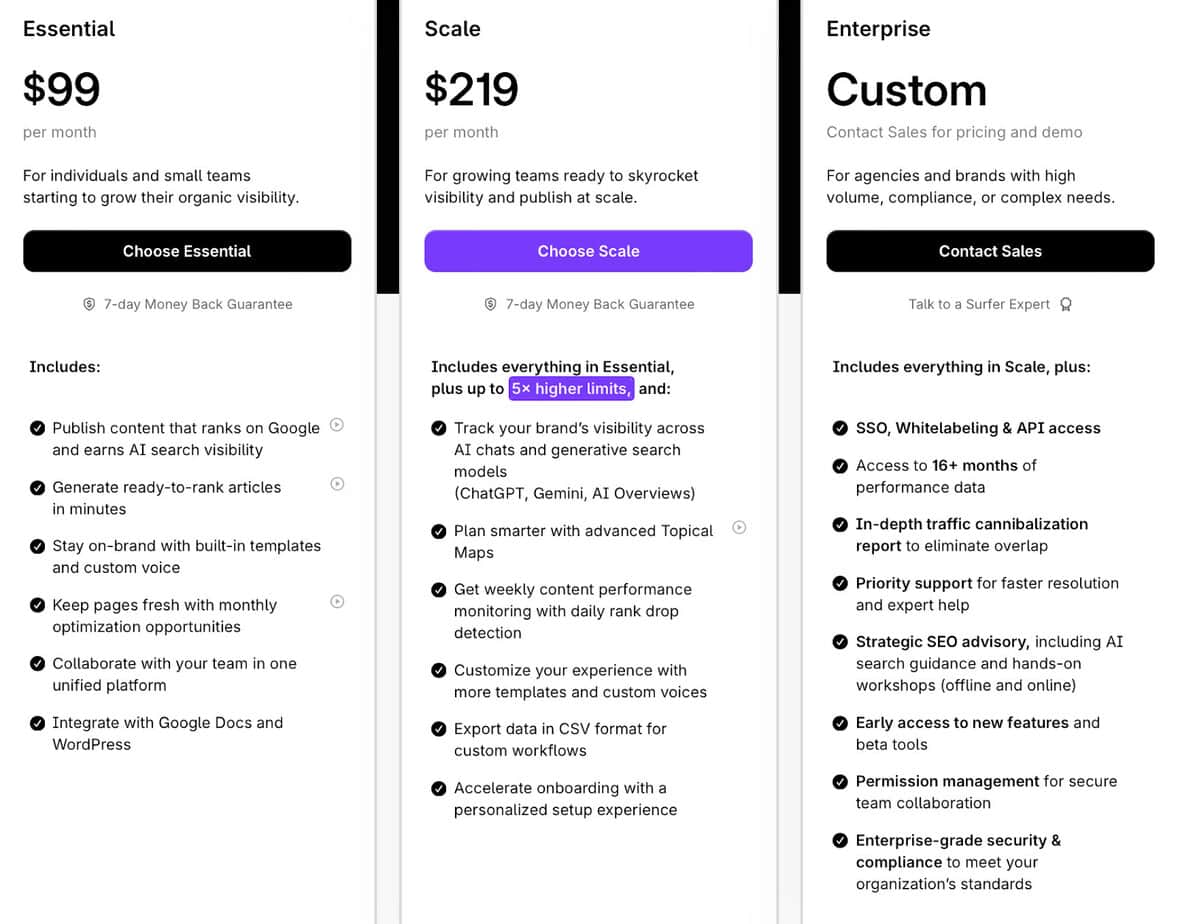The image size is (1178, 924).
Task: Click play icon beside Publish content feature
Action: click(337, 425)
